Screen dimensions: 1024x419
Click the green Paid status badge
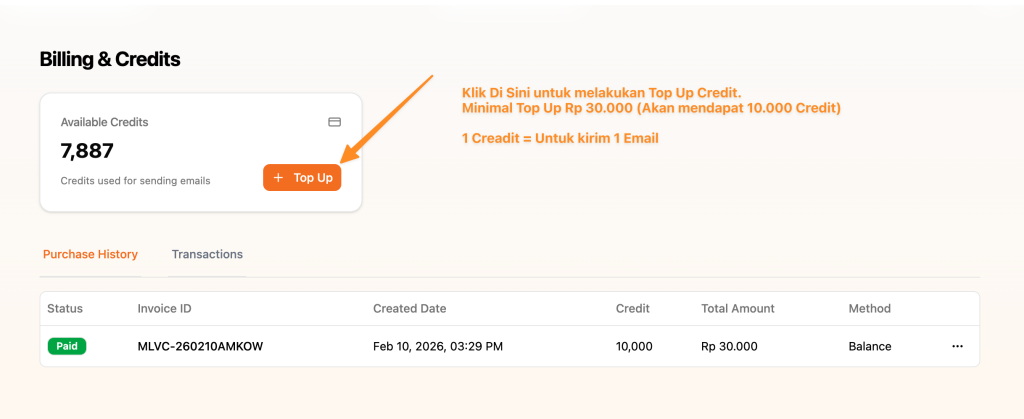click(x=67, y=346)
